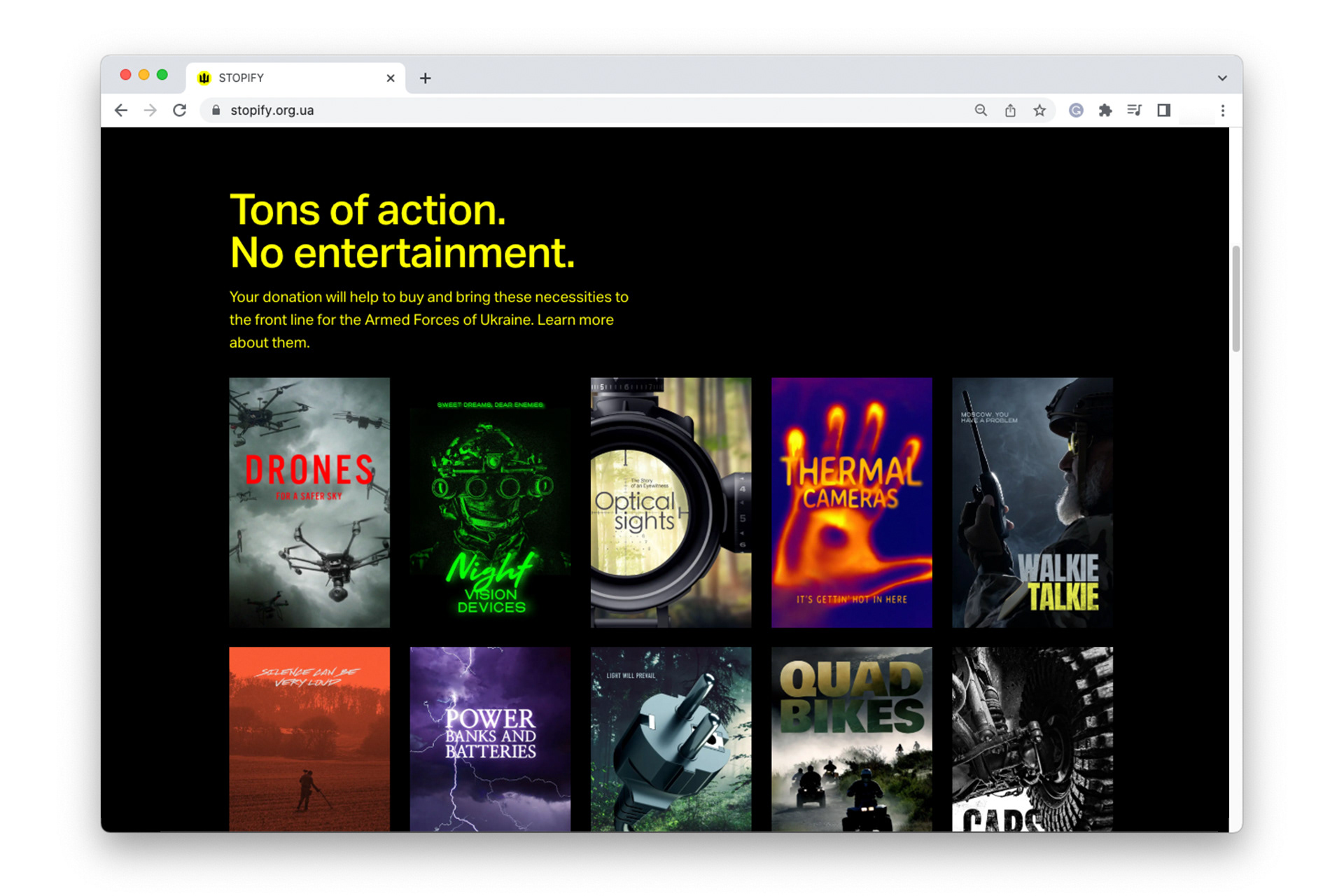Open the 'Light will prevail' plug poster
Viewport: 1344px width, 896px height.
[671, 739]
